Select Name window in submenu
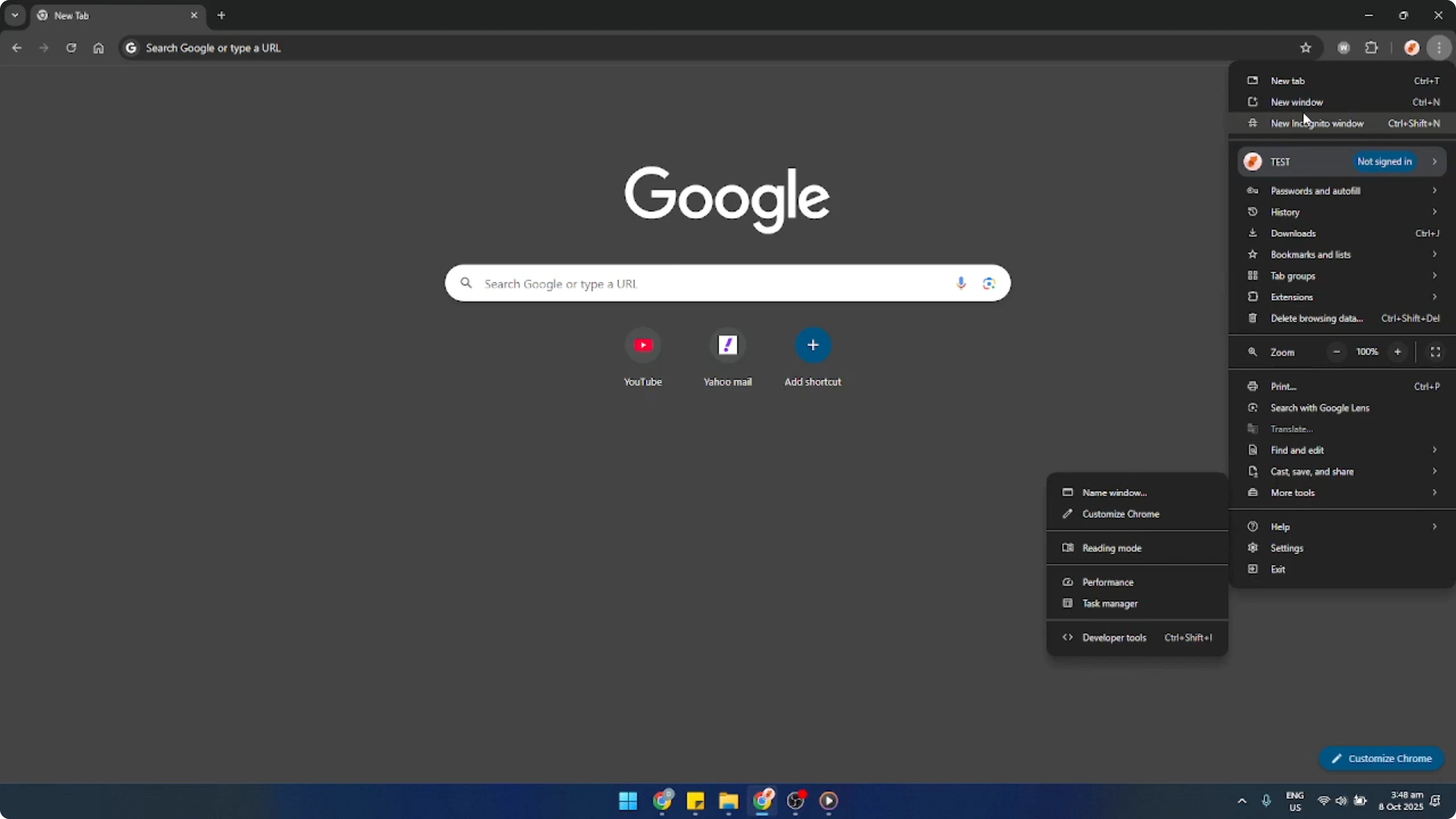 (x=1137, y=492)
